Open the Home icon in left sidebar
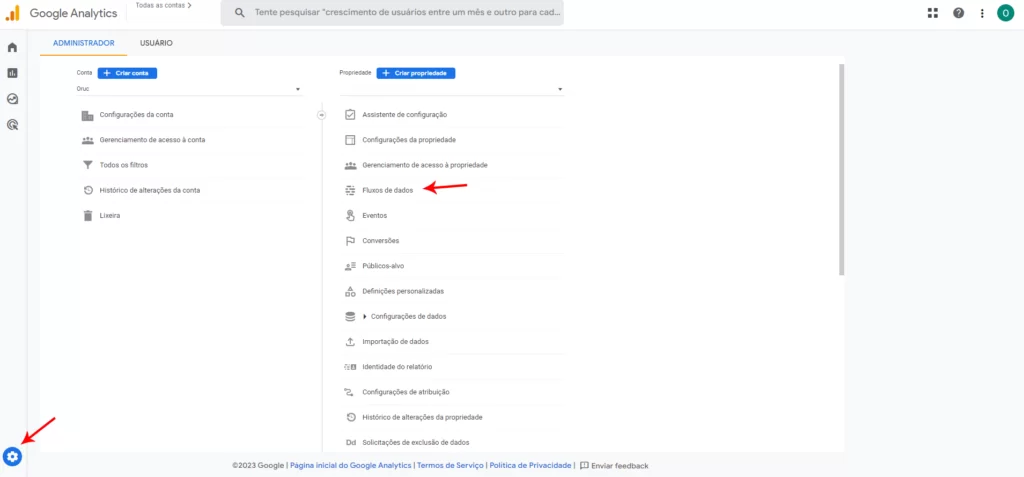 pos(12,48)
